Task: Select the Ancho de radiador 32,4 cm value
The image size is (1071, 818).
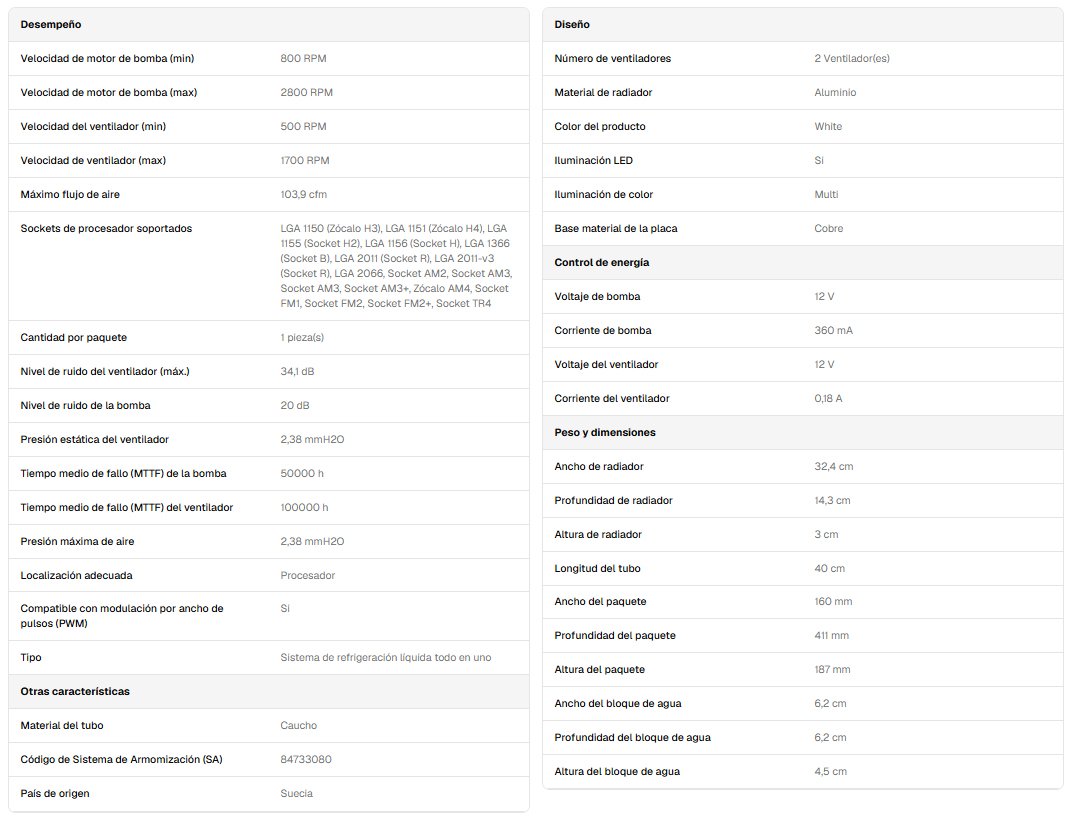Action: [x=833, y=467]
